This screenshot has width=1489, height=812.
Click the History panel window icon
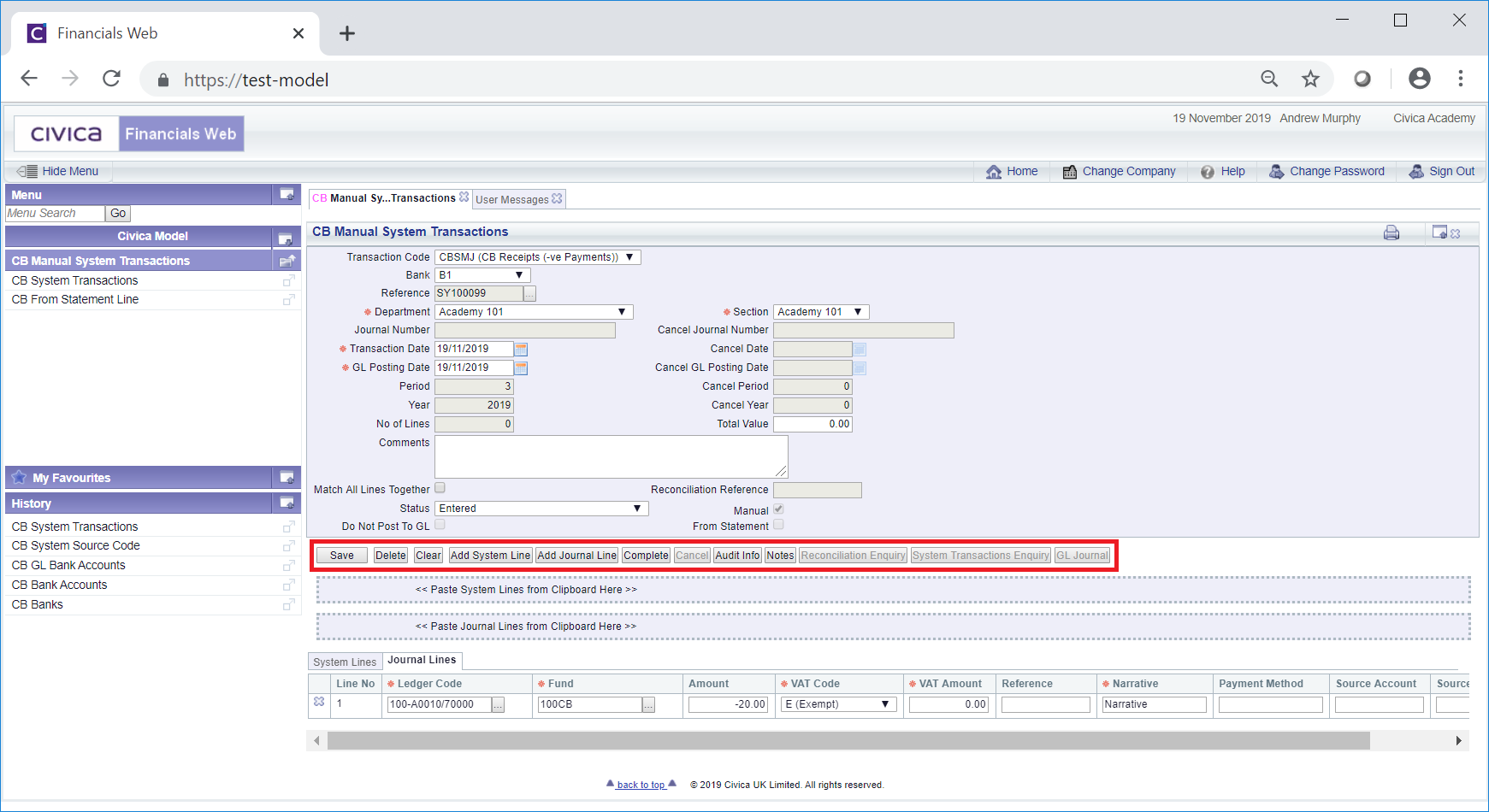coord(287,503)
